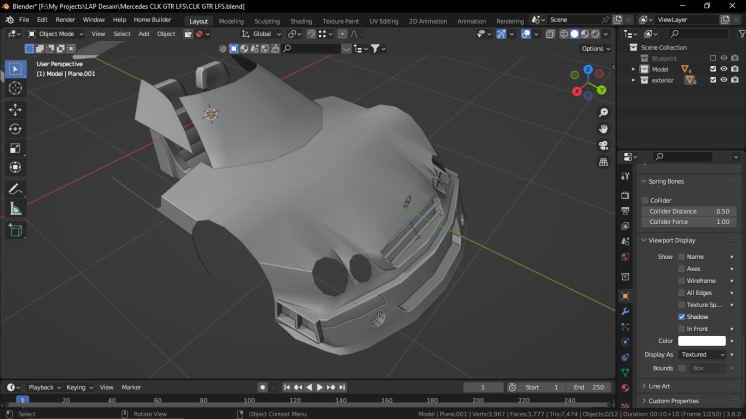Click the timeline Marker menu

[x=131, y=388]
